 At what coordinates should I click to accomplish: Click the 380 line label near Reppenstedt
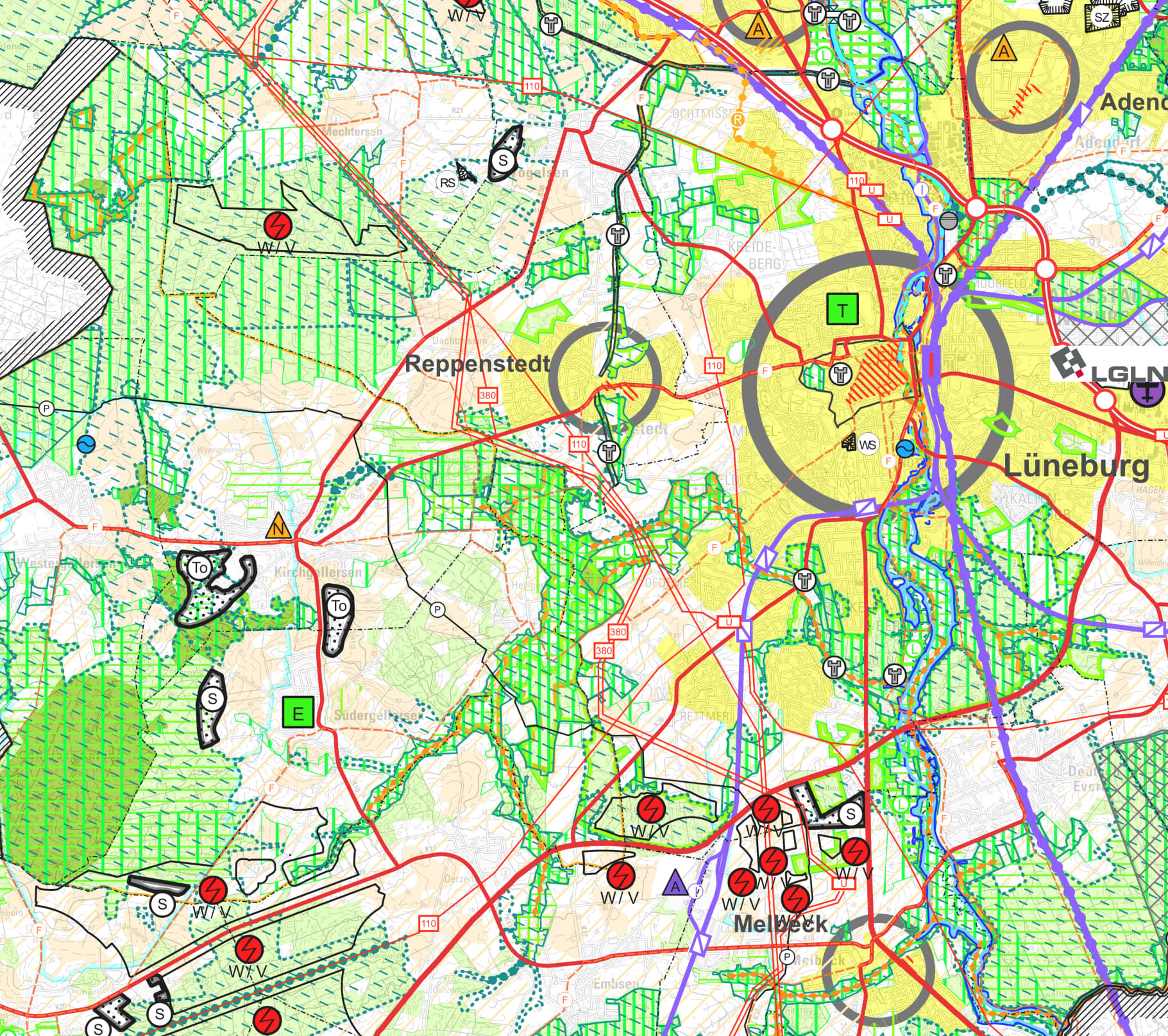coord(487,395)
